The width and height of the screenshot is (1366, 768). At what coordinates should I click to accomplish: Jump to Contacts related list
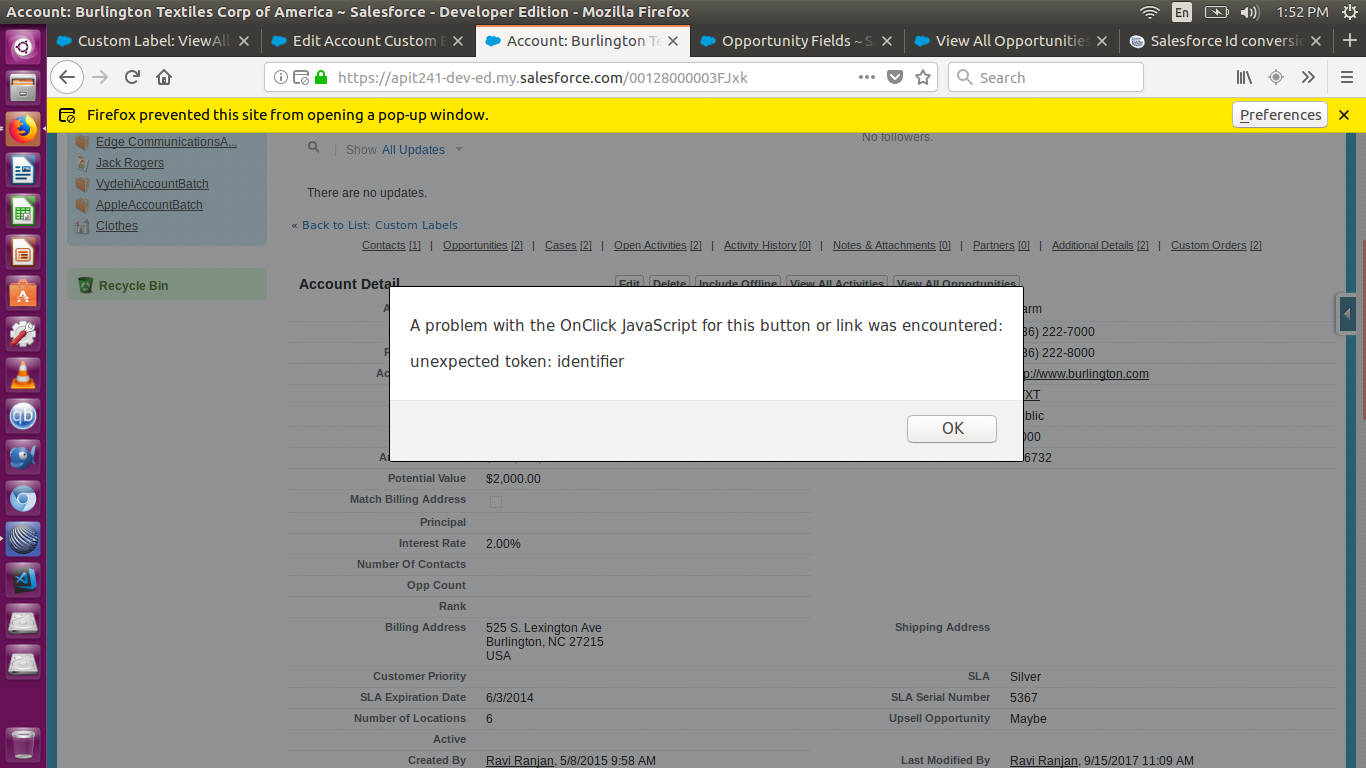(391, 245)
